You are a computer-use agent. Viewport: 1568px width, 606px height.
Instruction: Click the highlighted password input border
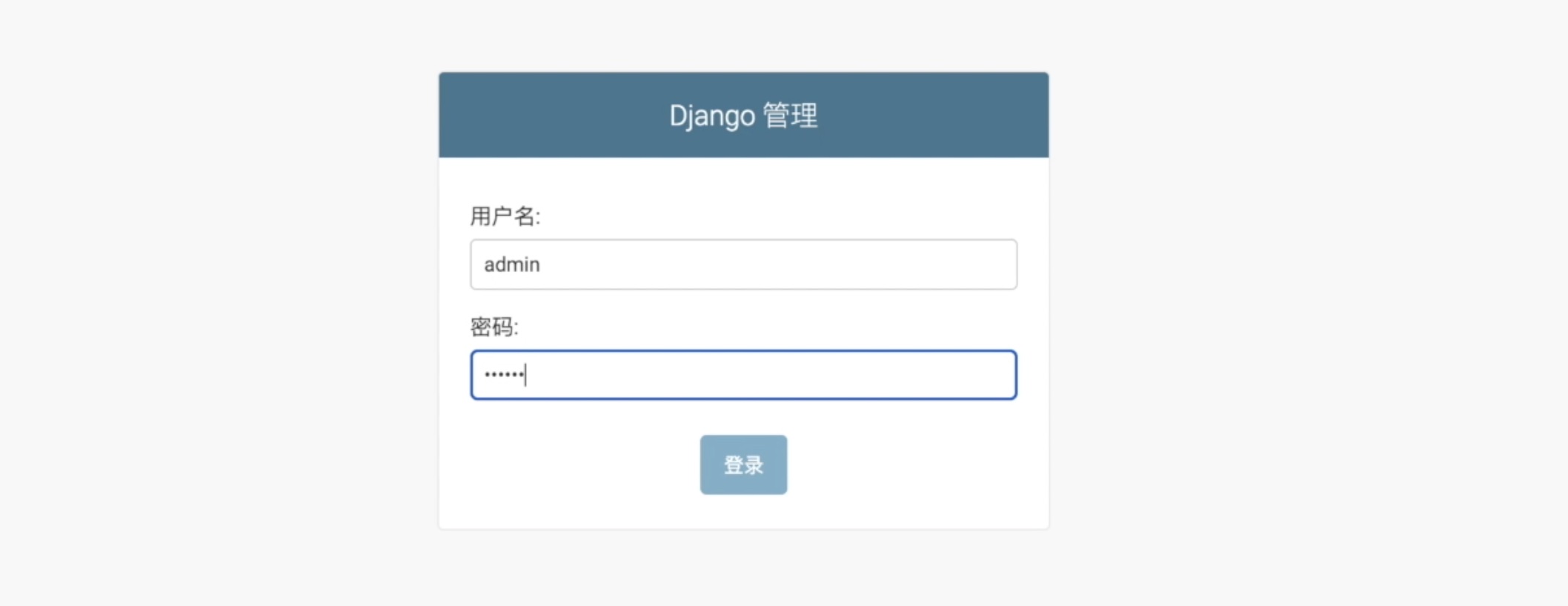[x=743, y=354]
